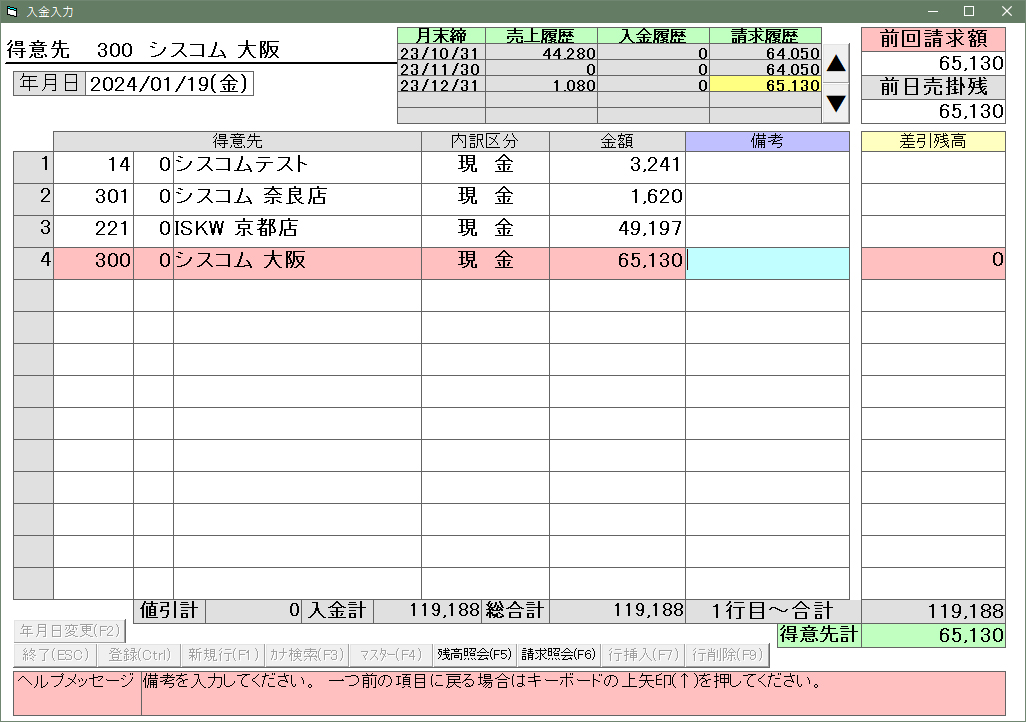Delete row using 行削除(F9)
Image resolution: width=1026 pixels, height=722 pixels.
[726, 655]
